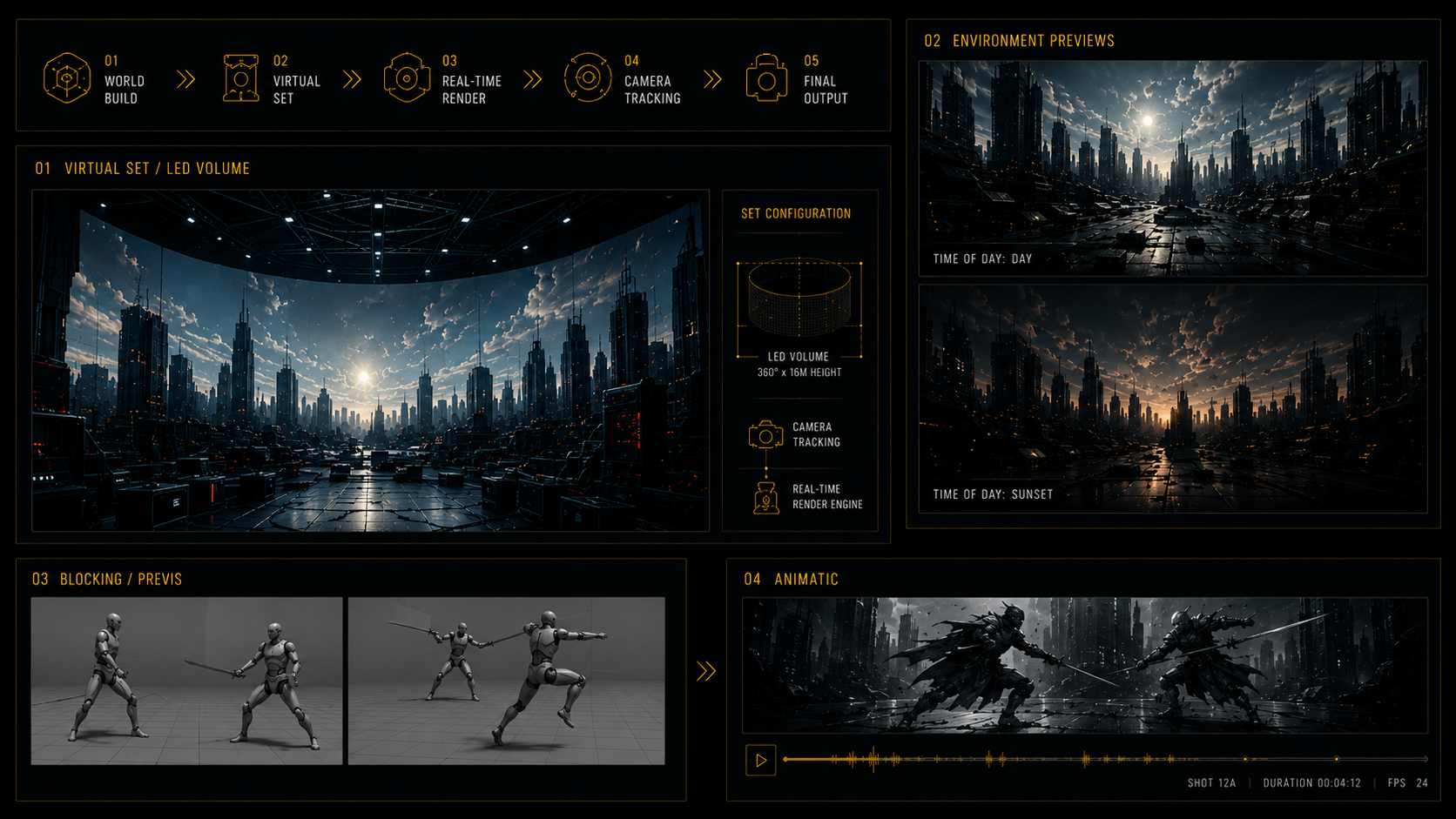
Task: Click the Real-Time Render Engine label
Action: coord(827,497)
